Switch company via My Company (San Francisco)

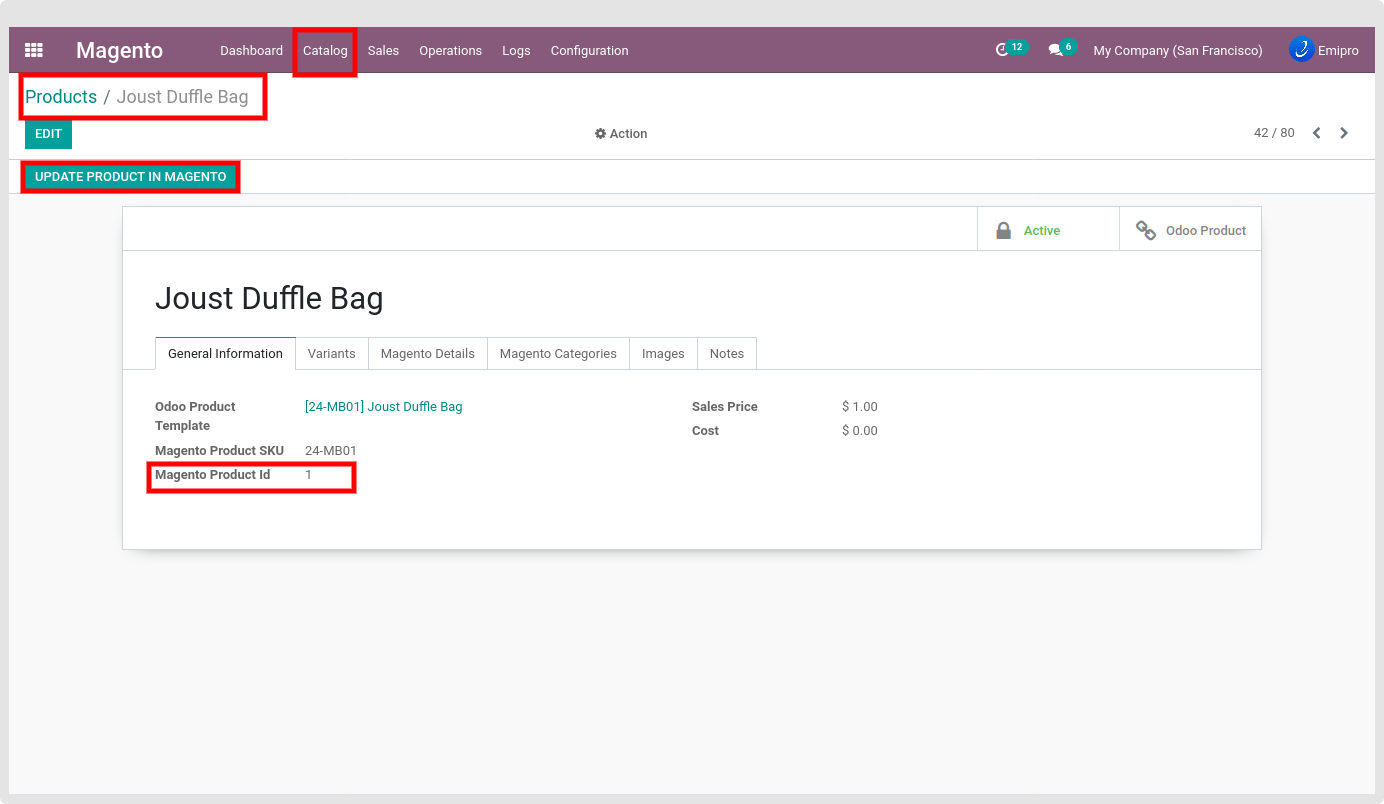click(1177, 50)
